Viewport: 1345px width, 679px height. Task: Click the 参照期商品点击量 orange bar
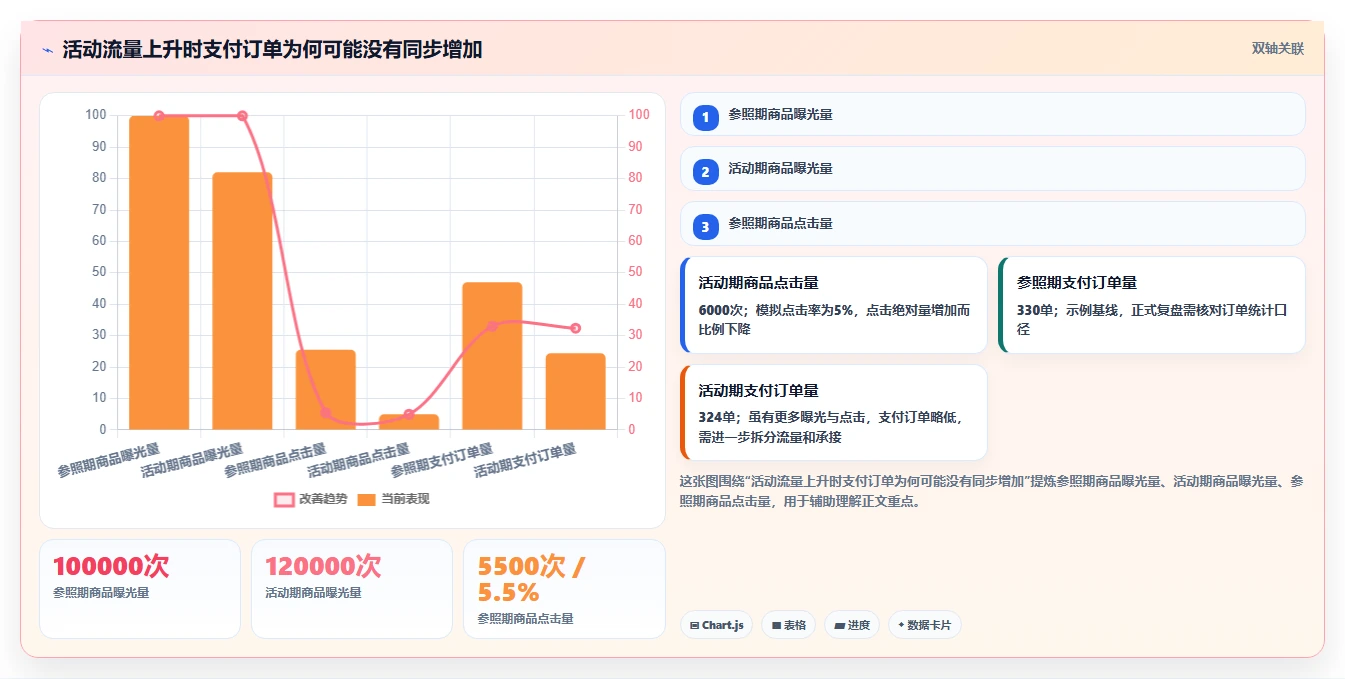tap(325, 390)
